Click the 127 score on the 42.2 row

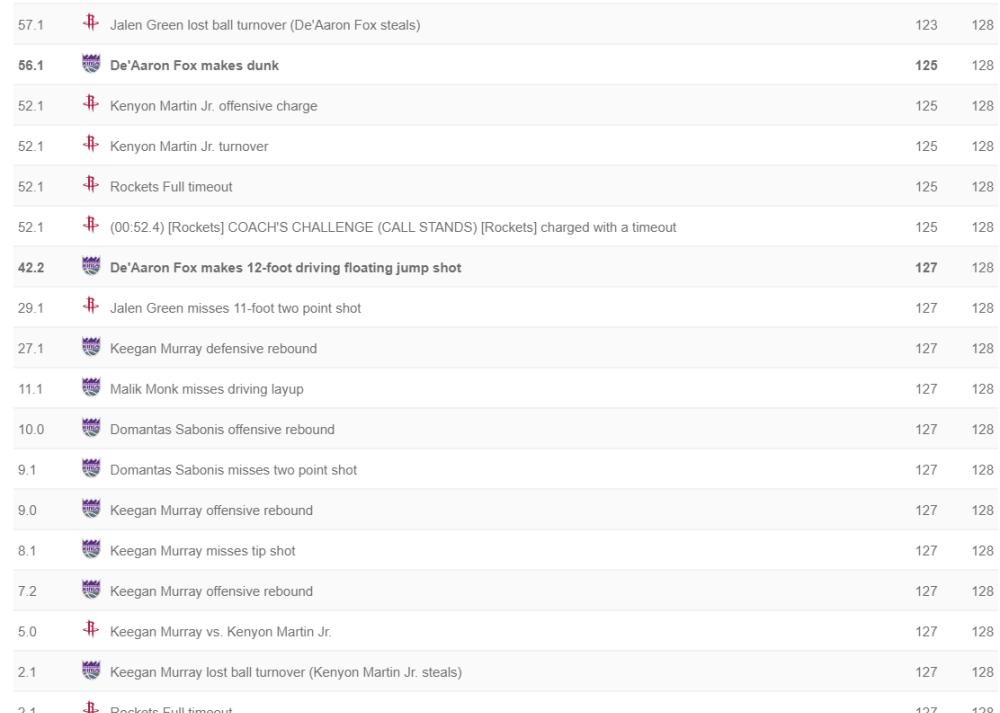click(x=926, y=268)
